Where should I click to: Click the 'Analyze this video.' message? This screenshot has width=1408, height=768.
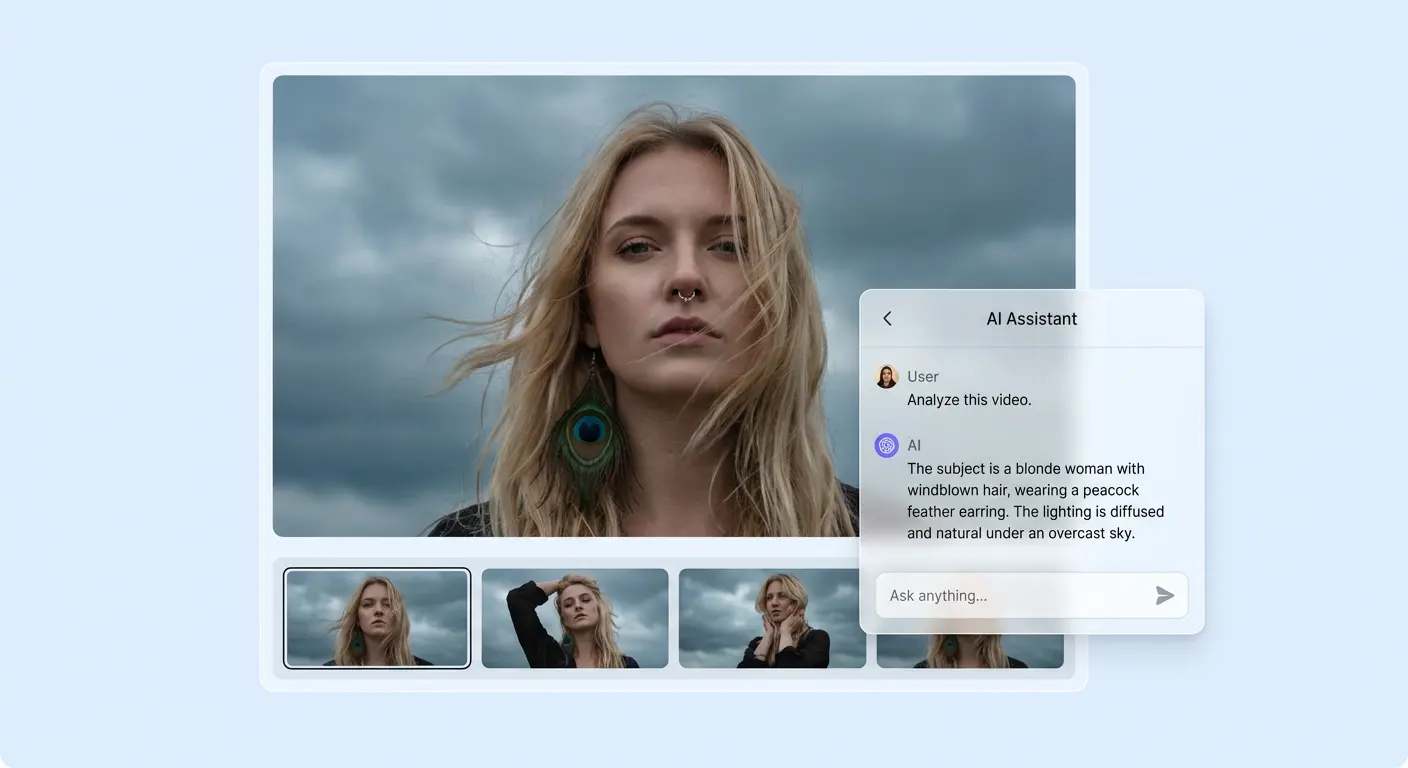pyautogui.click(x=968, y=399)
